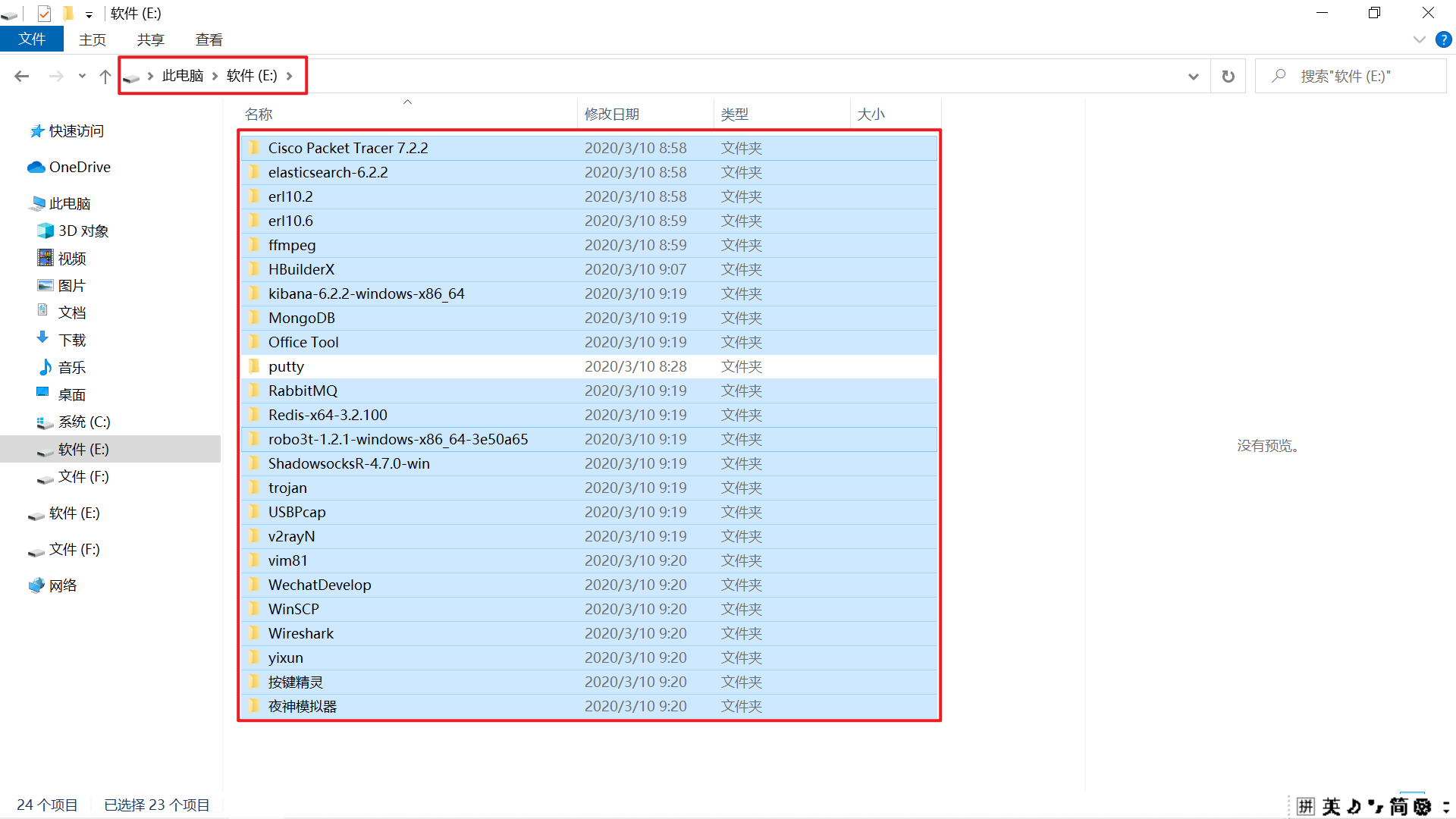Select the 夜神模拟器 folder
Screen dimensions: 1456x819
point(589,706)
